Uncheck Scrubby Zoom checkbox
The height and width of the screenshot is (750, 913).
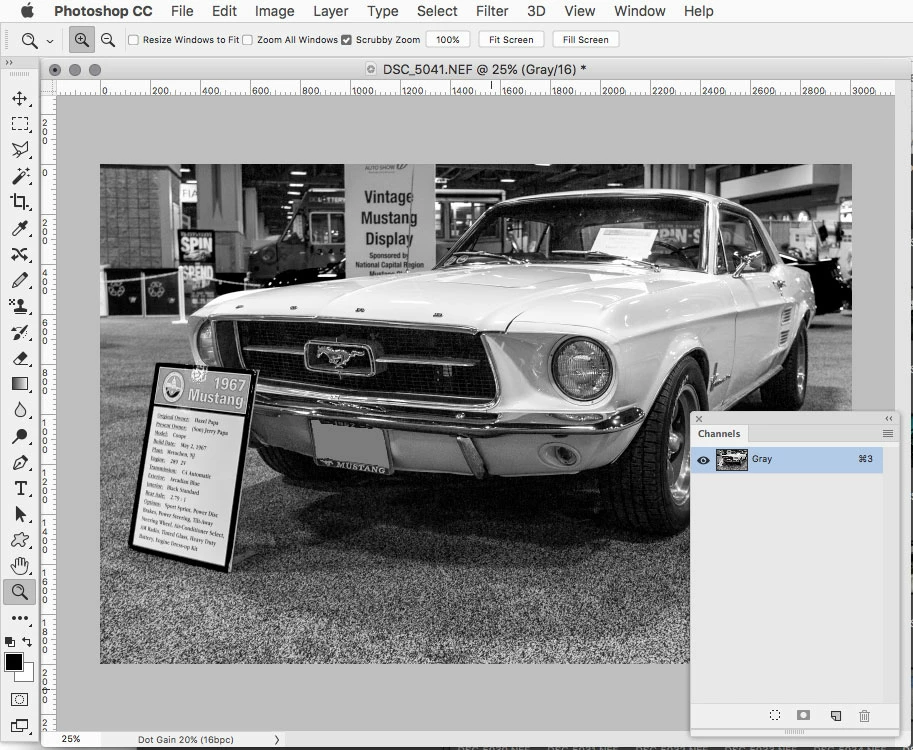(x=346, y=40)
